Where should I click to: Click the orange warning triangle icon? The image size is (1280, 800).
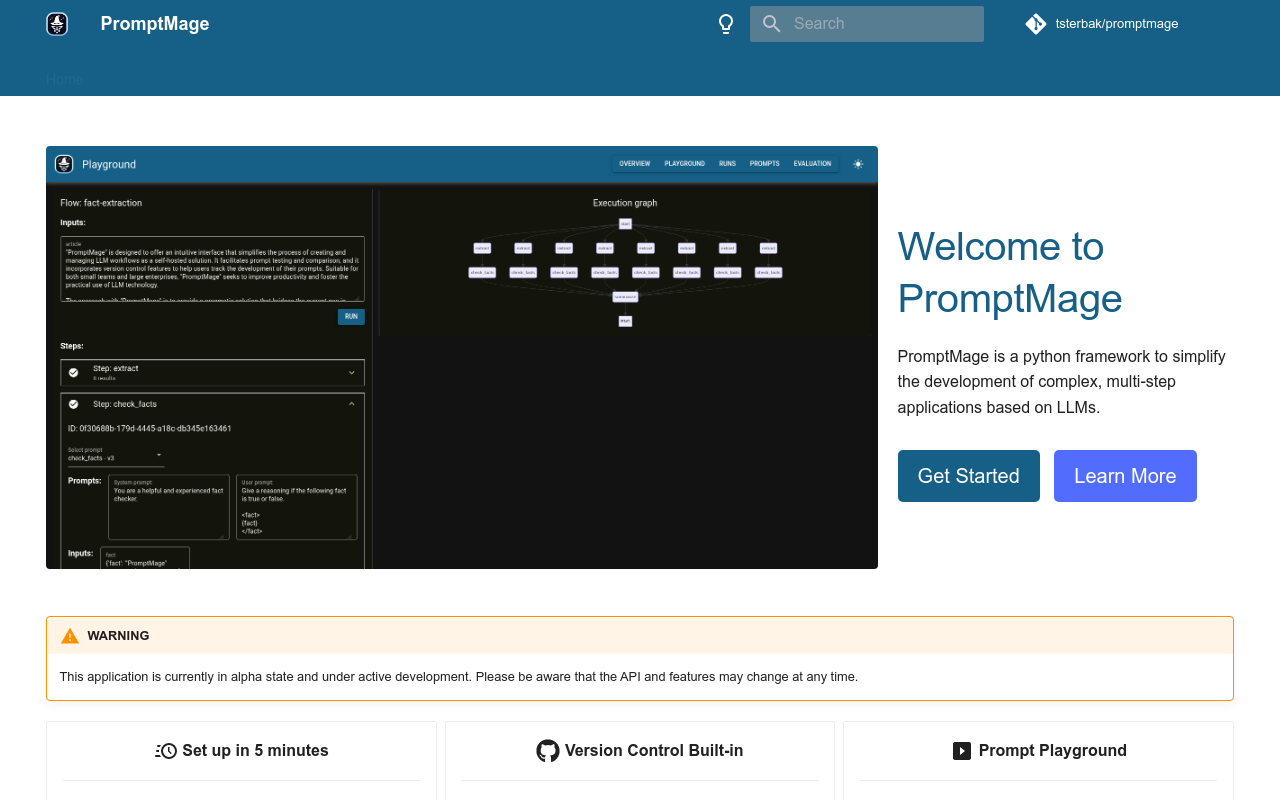tap(70, 636)
